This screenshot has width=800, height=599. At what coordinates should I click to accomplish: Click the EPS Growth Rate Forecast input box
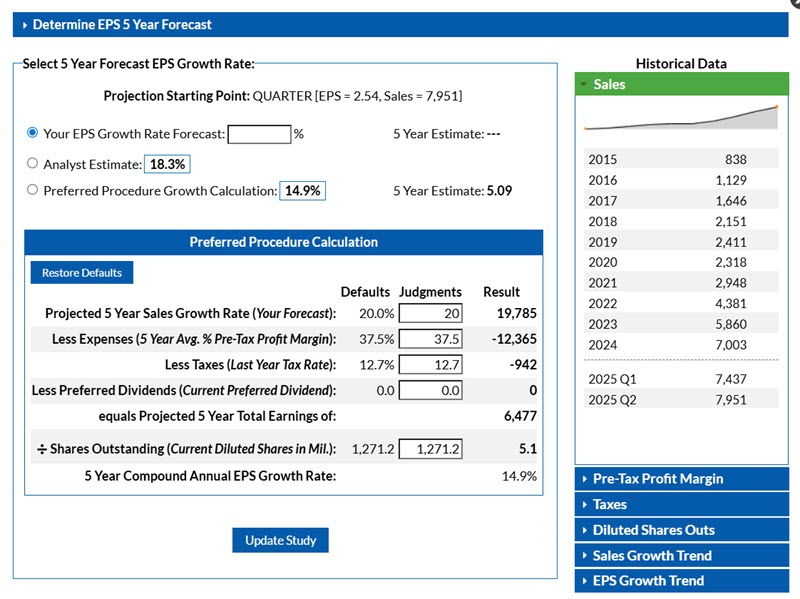tap(259, 134)
